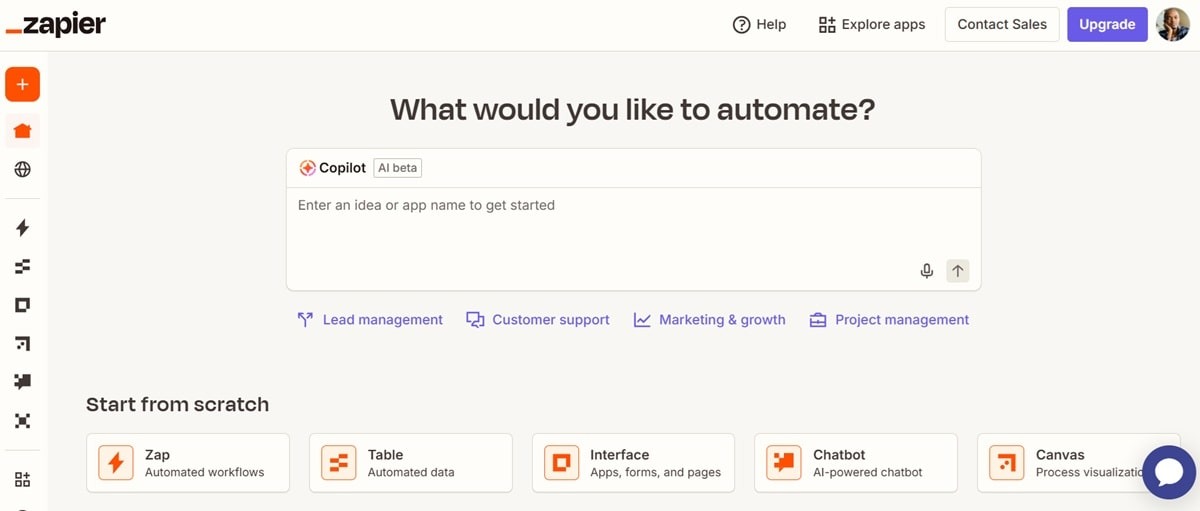Open Interfaces icon in the sidebar
Screen dimensions: 1200x511
(x=22, y=305)
